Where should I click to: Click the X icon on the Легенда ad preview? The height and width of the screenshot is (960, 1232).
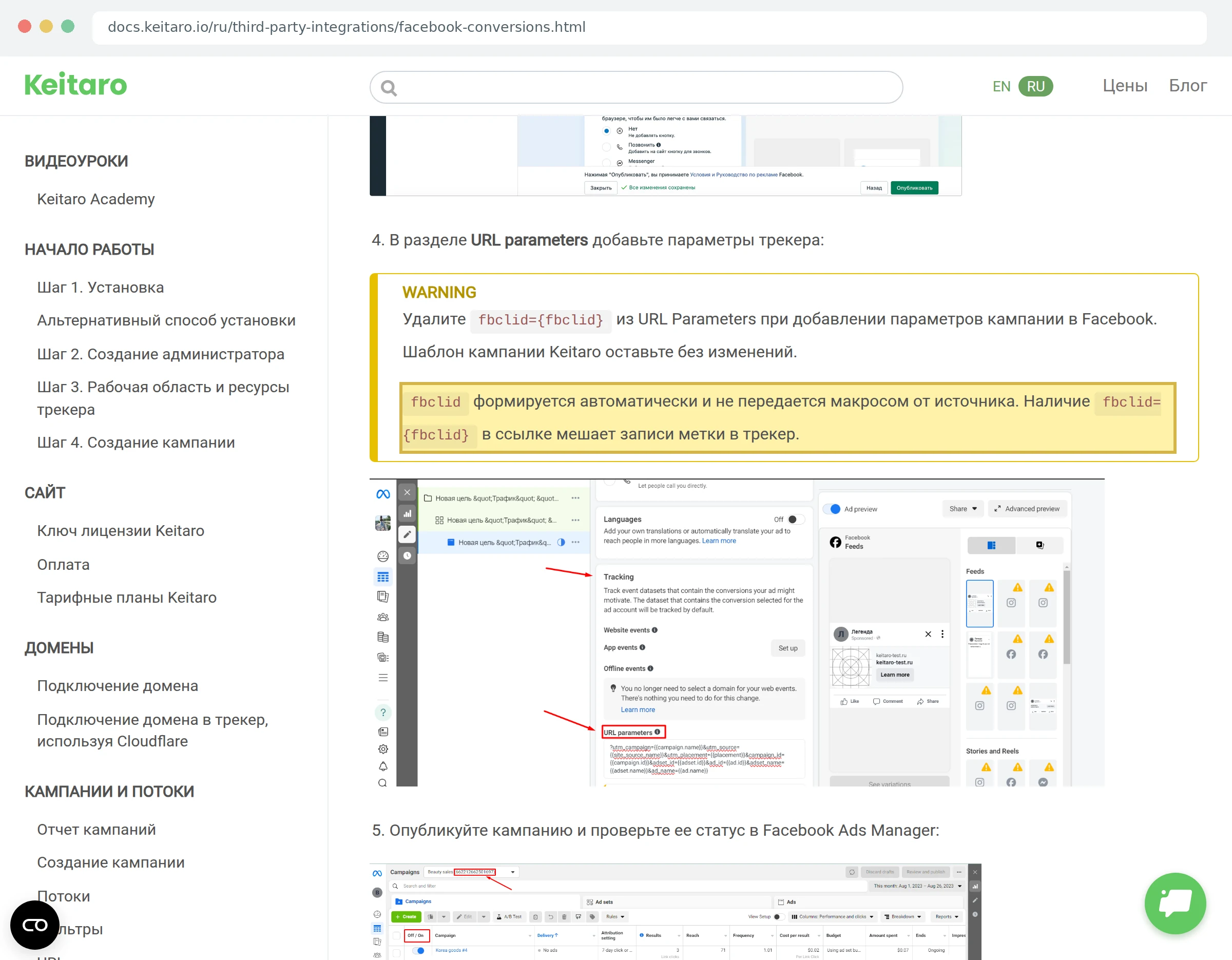point(928,634)
